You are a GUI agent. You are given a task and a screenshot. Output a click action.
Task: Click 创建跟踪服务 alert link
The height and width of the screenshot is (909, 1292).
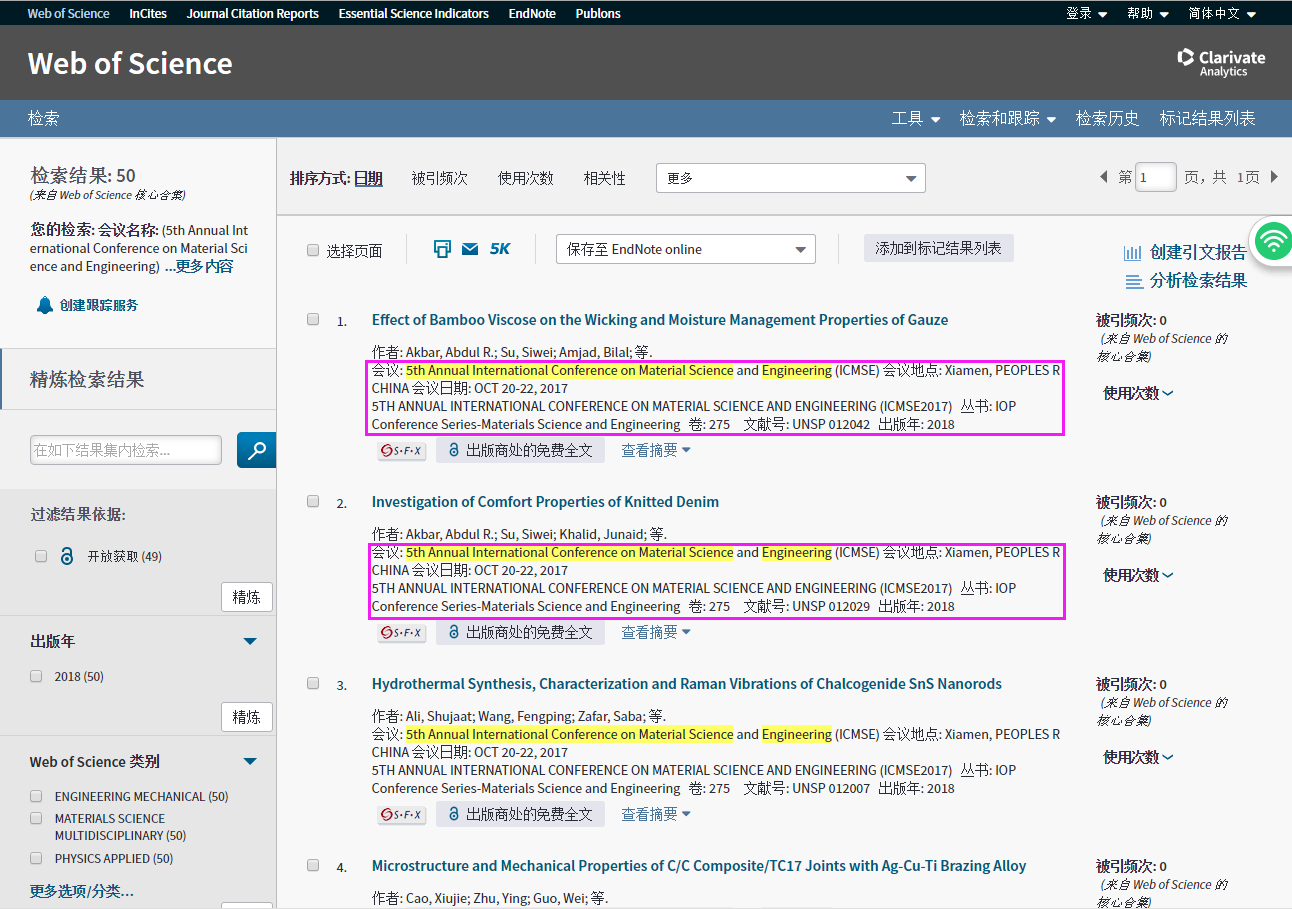point(87,305)
